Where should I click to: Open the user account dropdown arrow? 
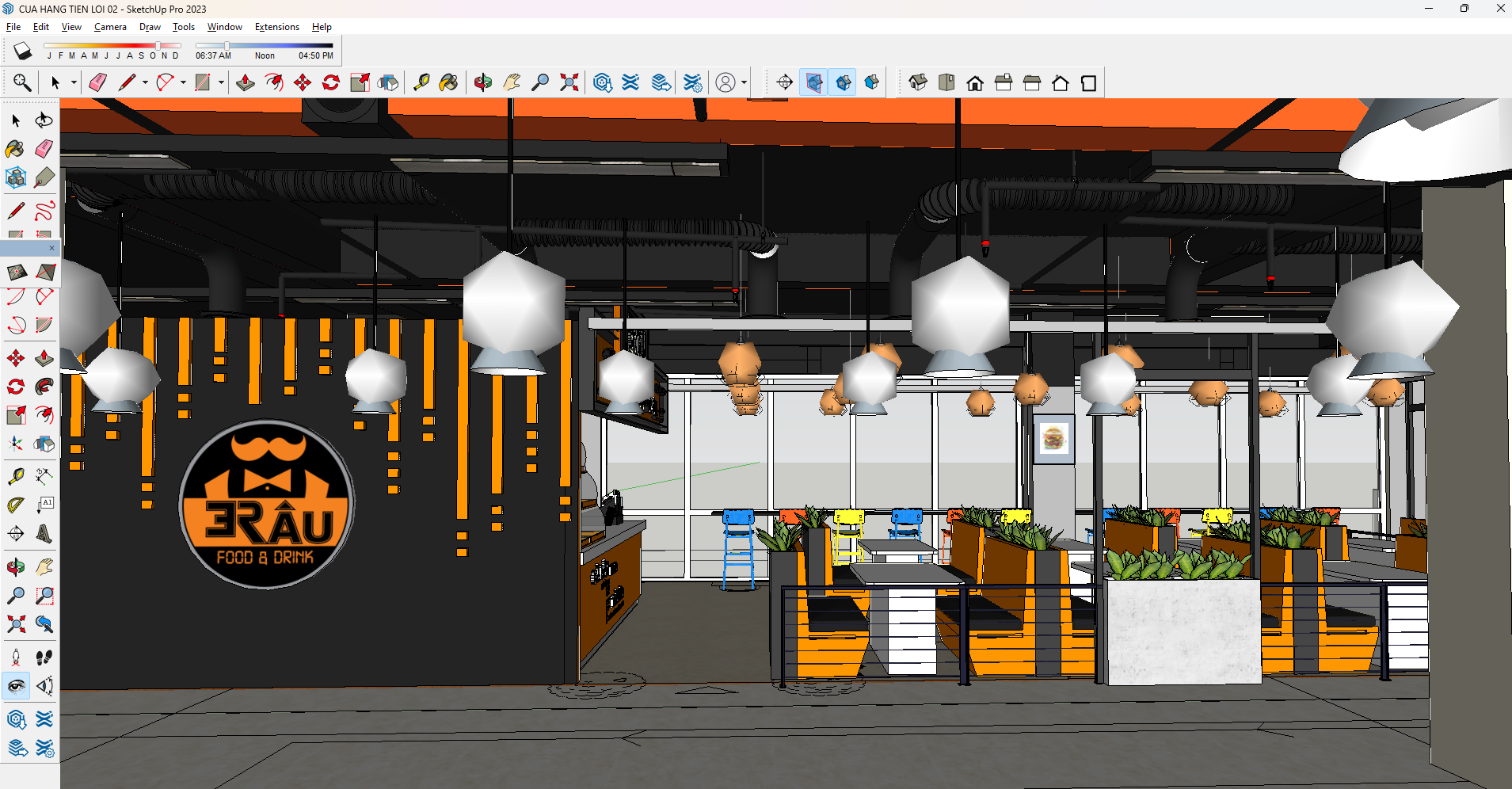click(x=744, y=82)
